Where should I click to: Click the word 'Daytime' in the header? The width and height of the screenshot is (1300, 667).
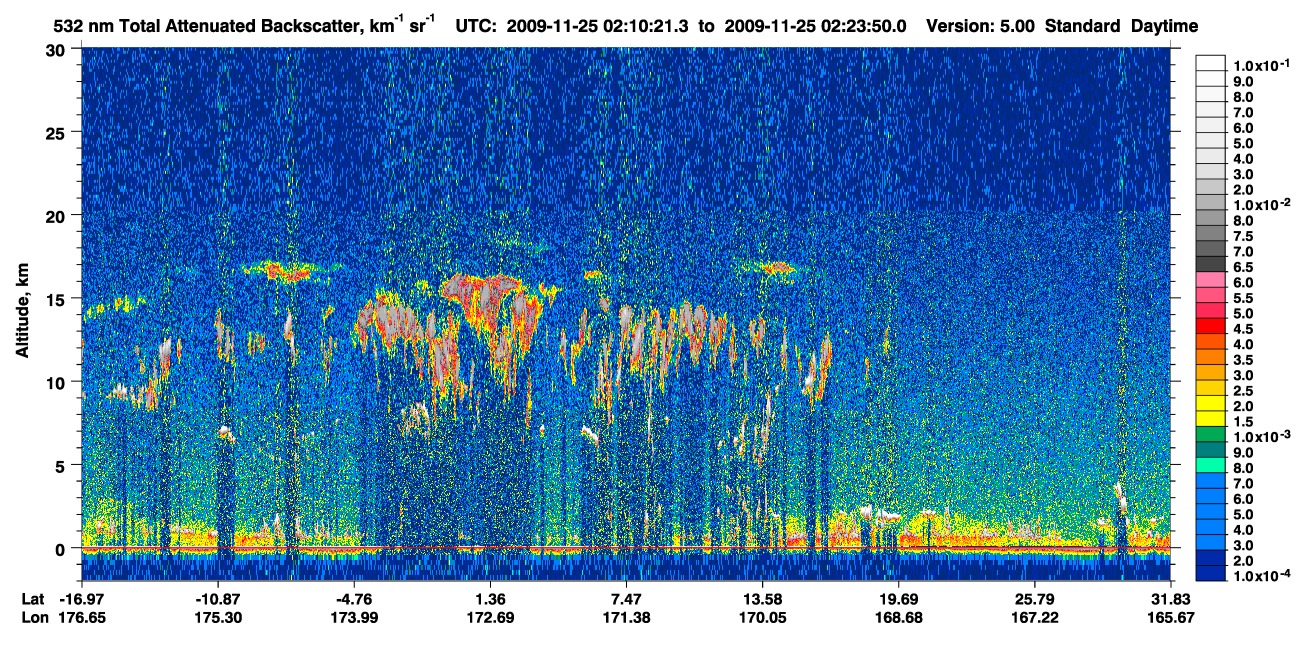point(1165,26)
